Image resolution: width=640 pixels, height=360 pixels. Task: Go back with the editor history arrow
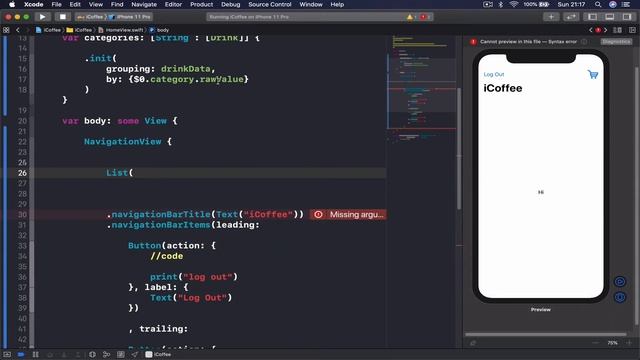(x=18, y=30)
